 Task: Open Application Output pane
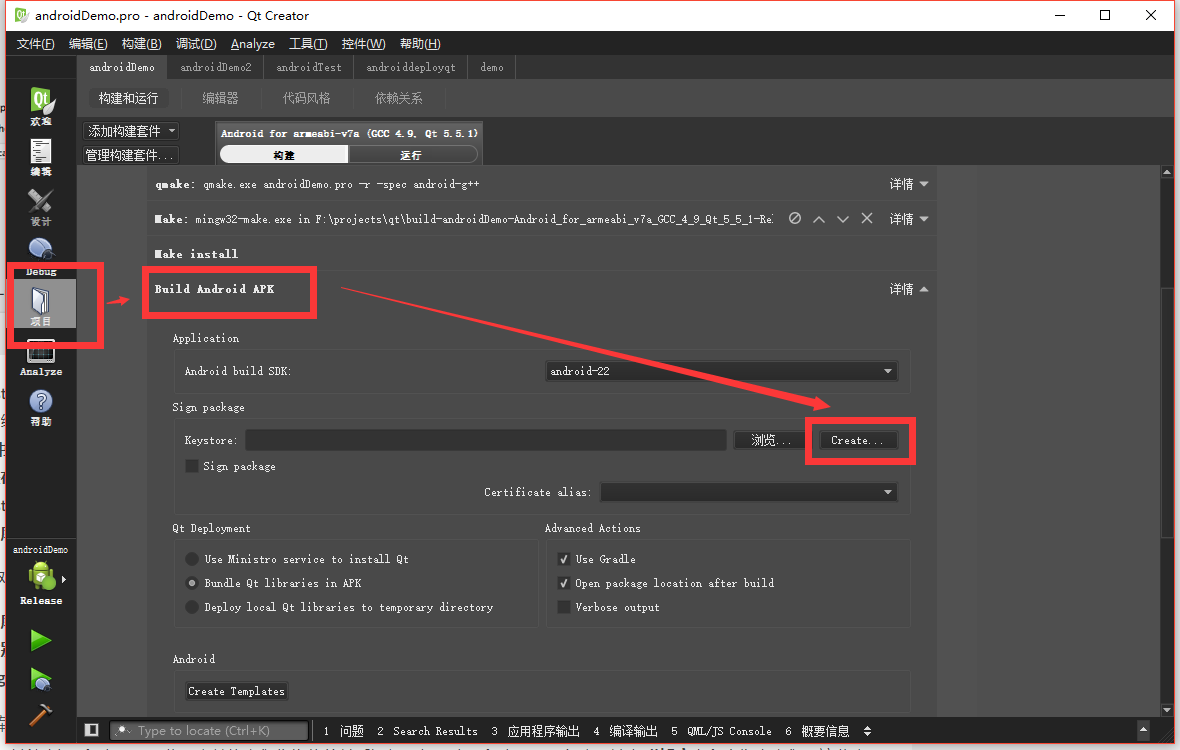click(535, 730)
